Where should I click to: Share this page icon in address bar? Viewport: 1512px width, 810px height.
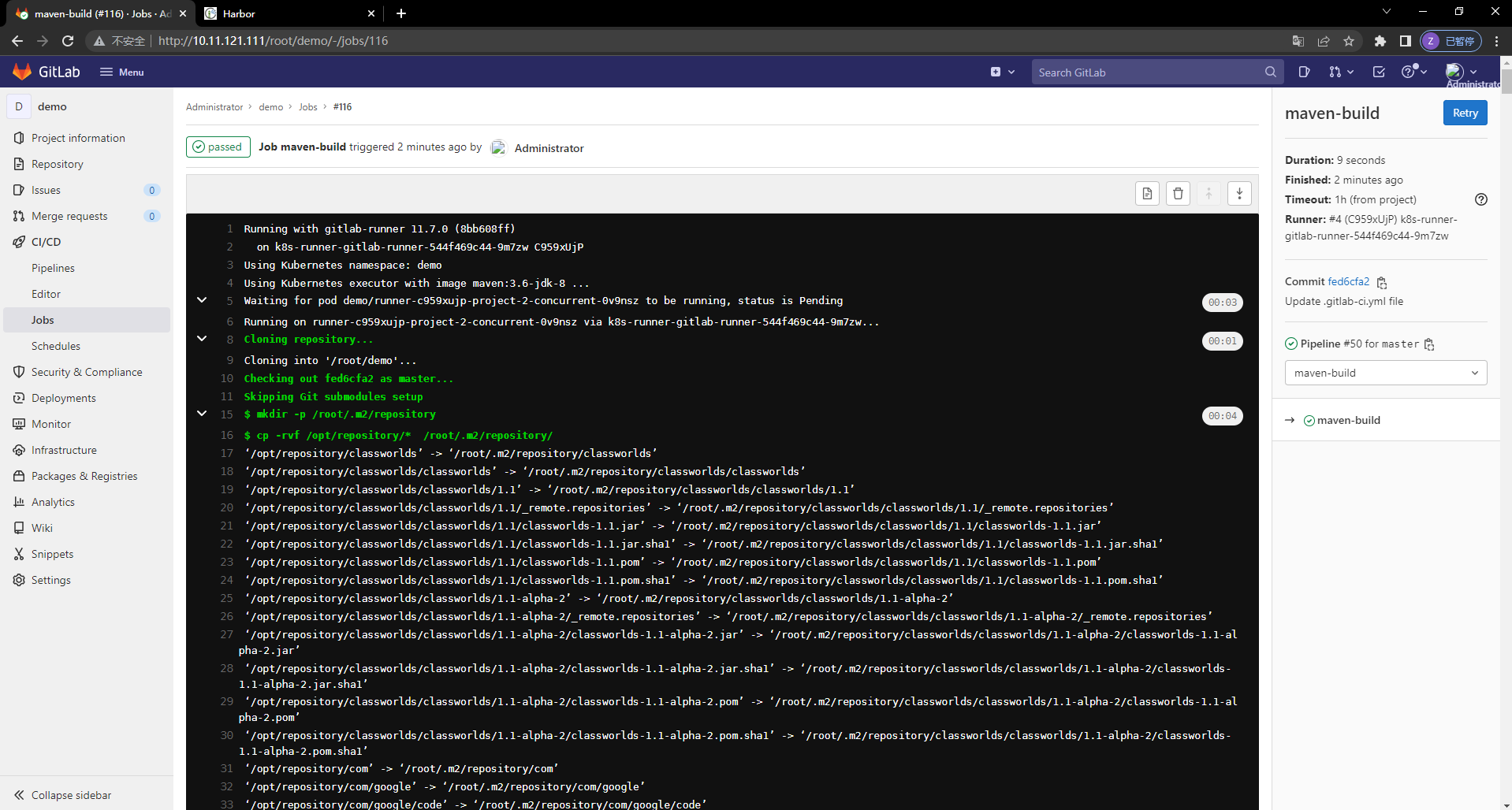(x=1324, y=41)
